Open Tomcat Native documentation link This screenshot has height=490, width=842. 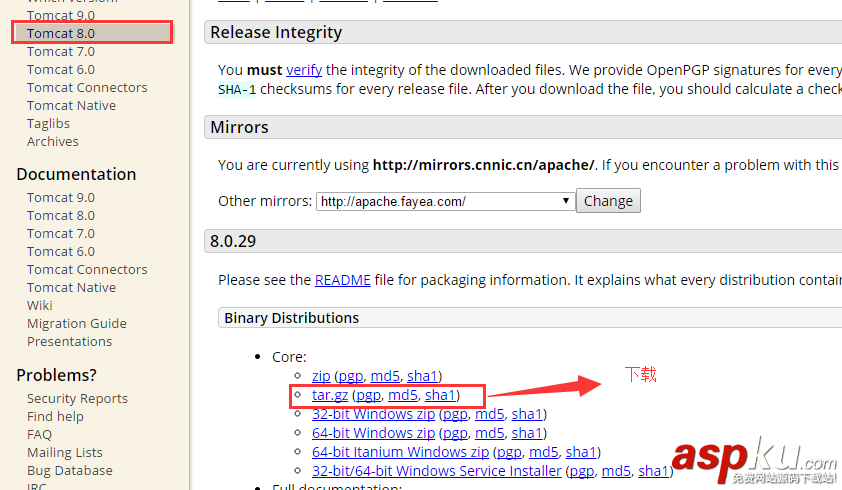pos(71,287)
